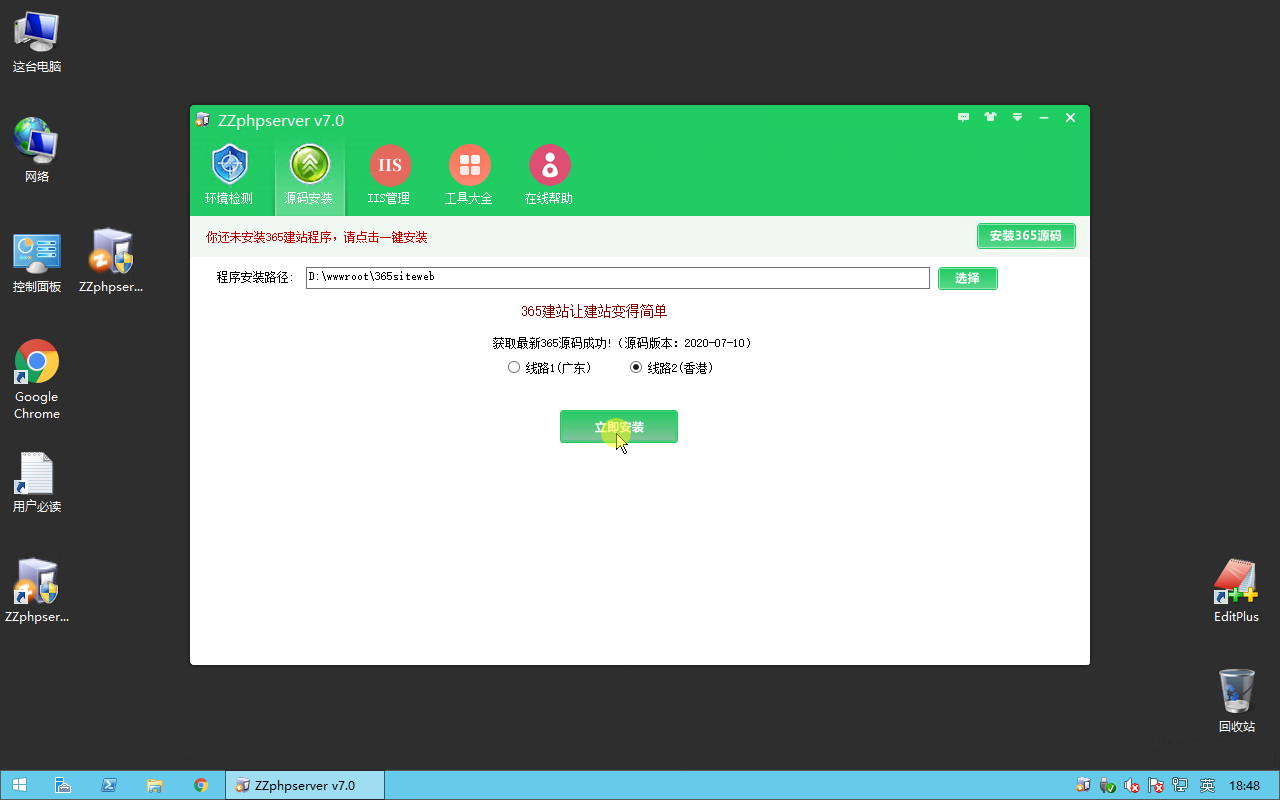This screenshot has height=800, width=1280.
Task: Open the skin (shirt) icon in title bar
Action: coord(990,118)
